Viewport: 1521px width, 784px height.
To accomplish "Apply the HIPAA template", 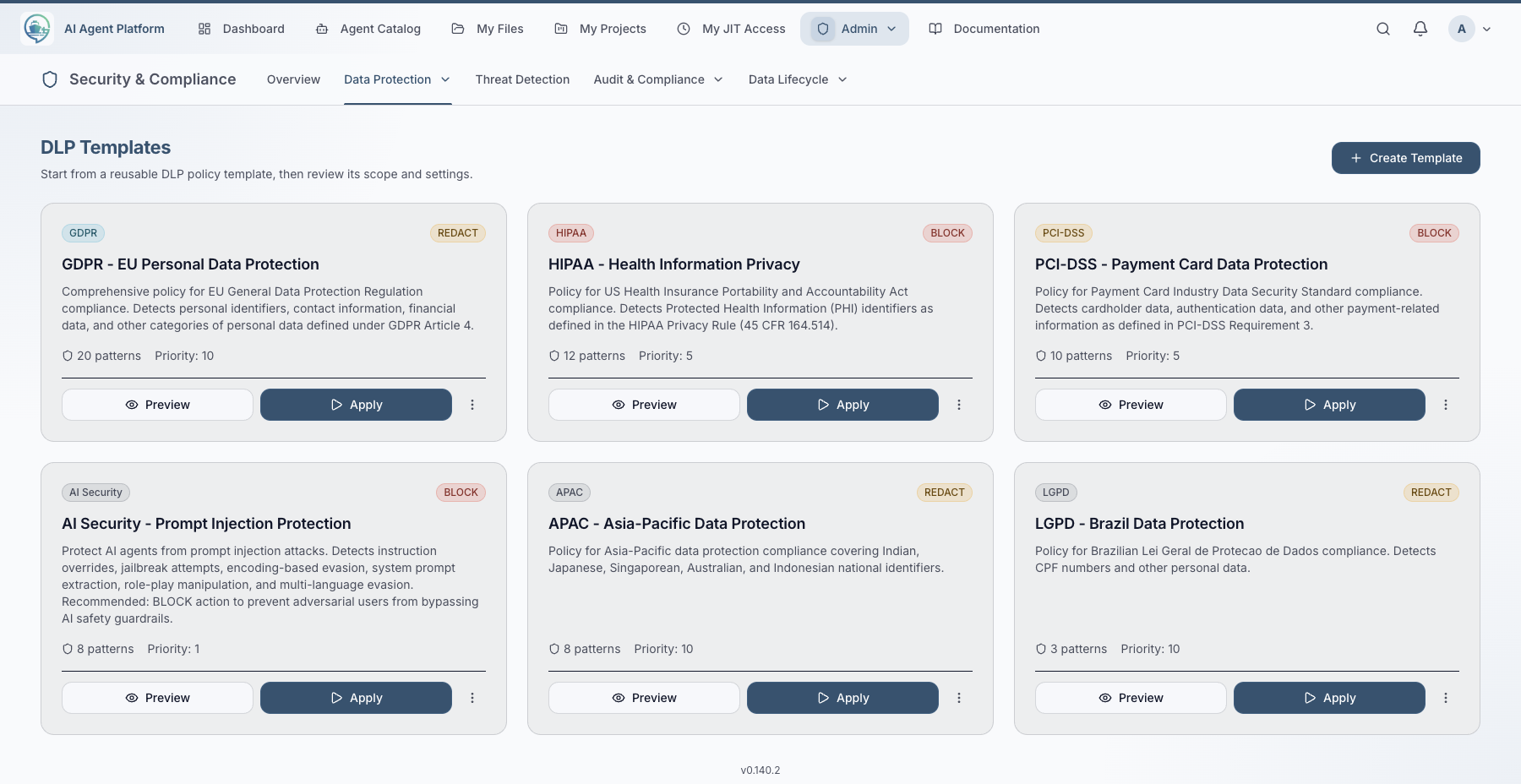I will click(842, 405).
